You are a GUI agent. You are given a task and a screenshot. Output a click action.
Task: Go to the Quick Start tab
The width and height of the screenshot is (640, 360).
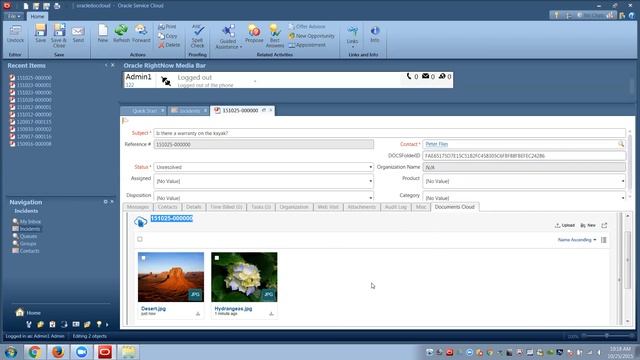pos(144,111)
